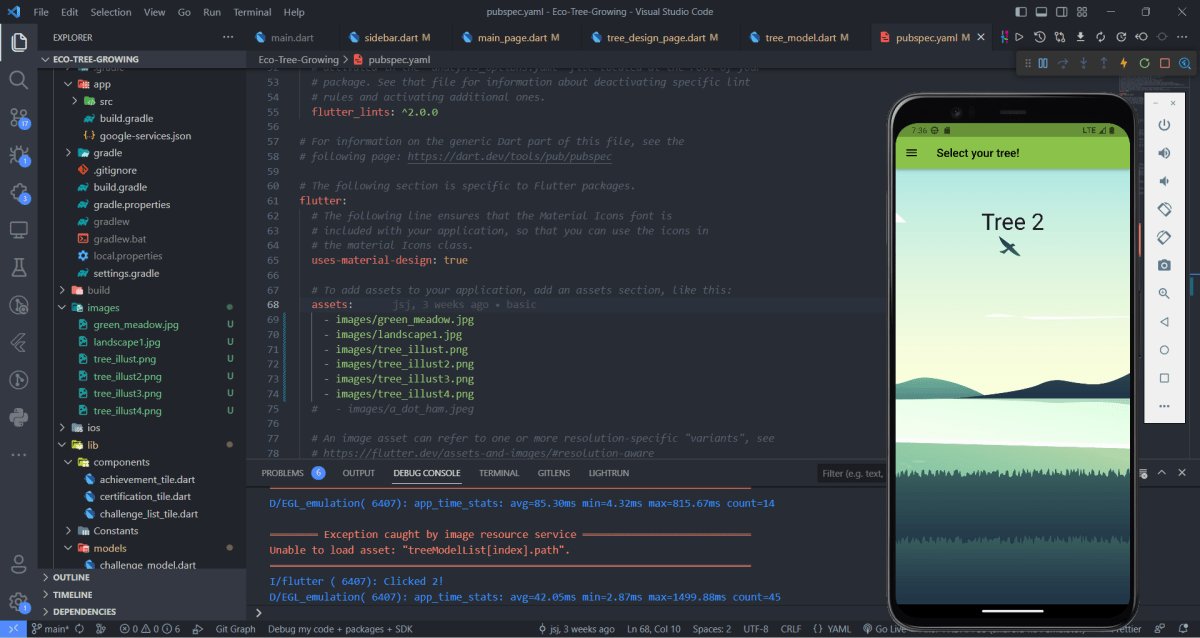
Task: Raise emulator volume
Action: coord(1164,153)
